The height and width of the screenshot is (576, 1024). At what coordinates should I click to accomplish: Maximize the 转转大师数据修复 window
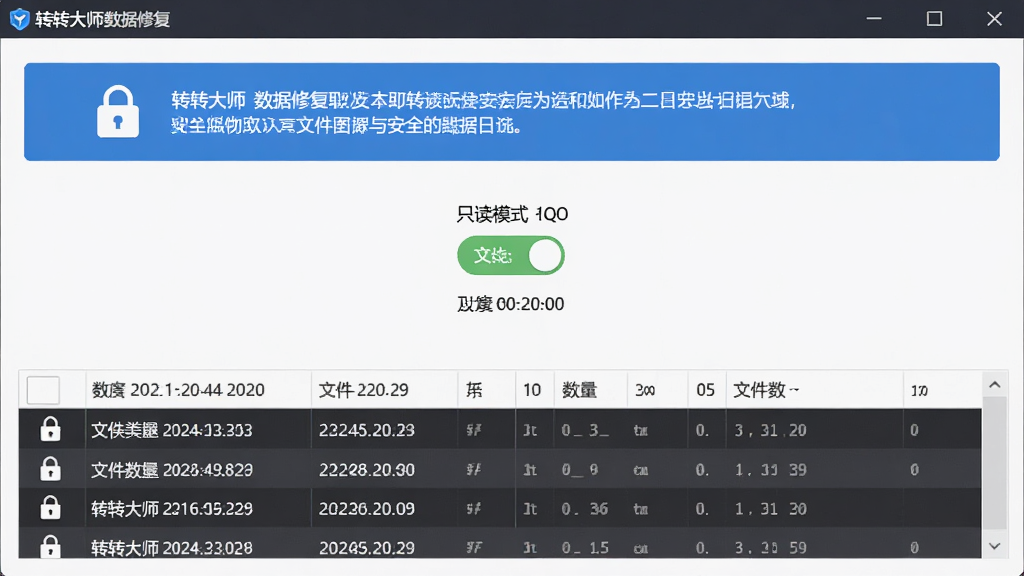tap(935, 19)
